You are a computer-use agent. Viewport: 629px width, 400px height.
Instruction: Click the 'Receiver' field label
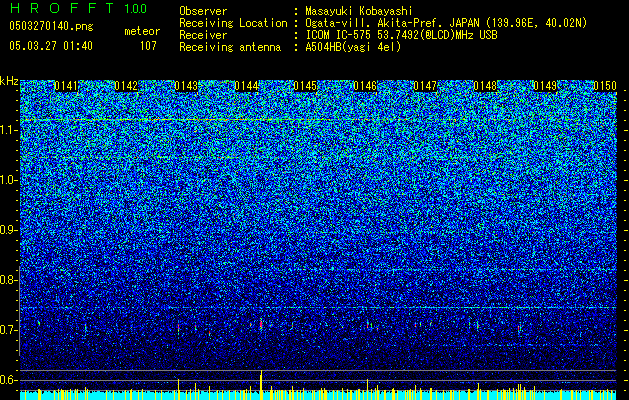click(x=203, y=35)
